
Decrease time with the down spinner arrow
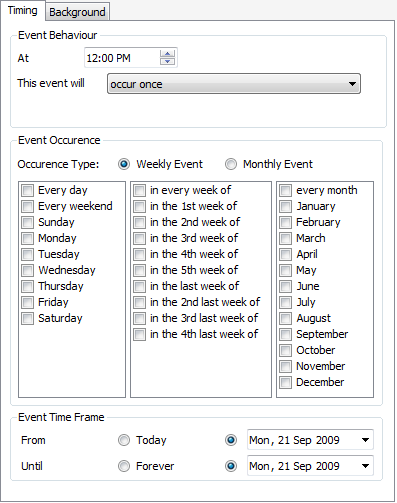167,61
